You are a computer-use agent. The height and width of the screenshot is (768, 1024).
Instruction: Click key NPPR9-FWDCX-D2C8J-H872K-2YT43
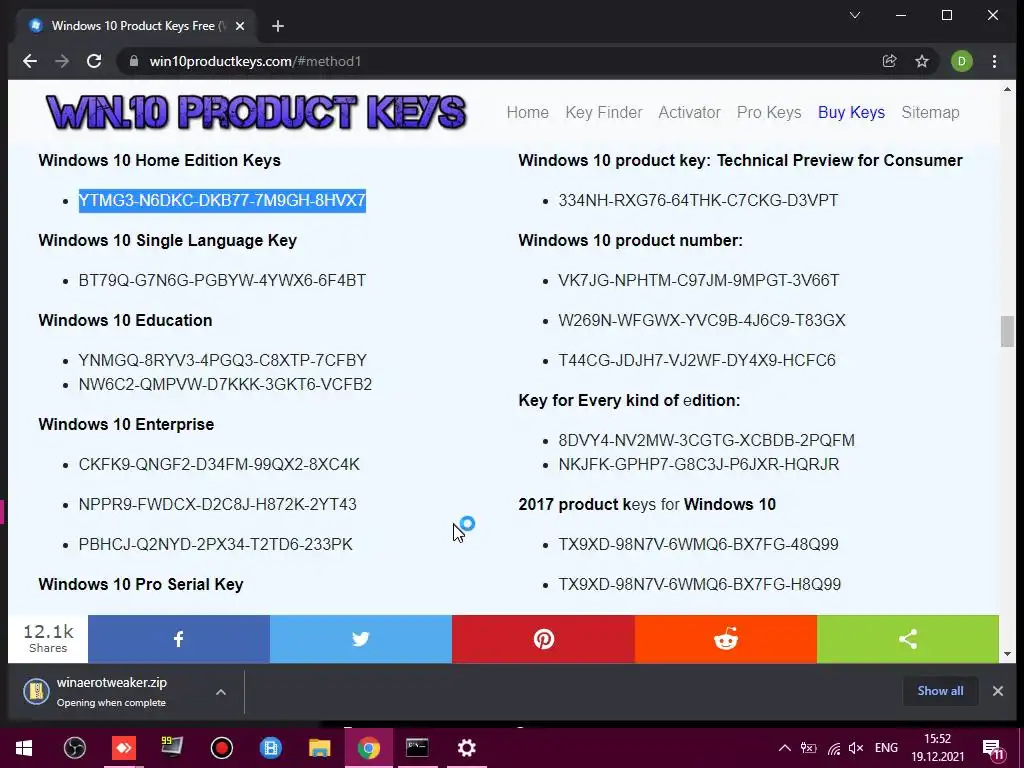[x=217, y=505]
